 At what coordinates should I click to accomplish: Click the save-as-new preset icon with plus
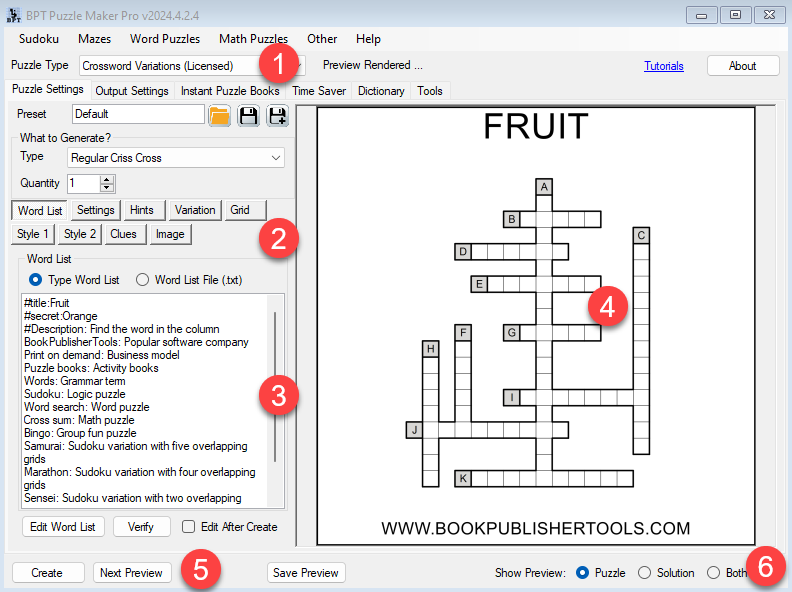(x=277, y=115)
